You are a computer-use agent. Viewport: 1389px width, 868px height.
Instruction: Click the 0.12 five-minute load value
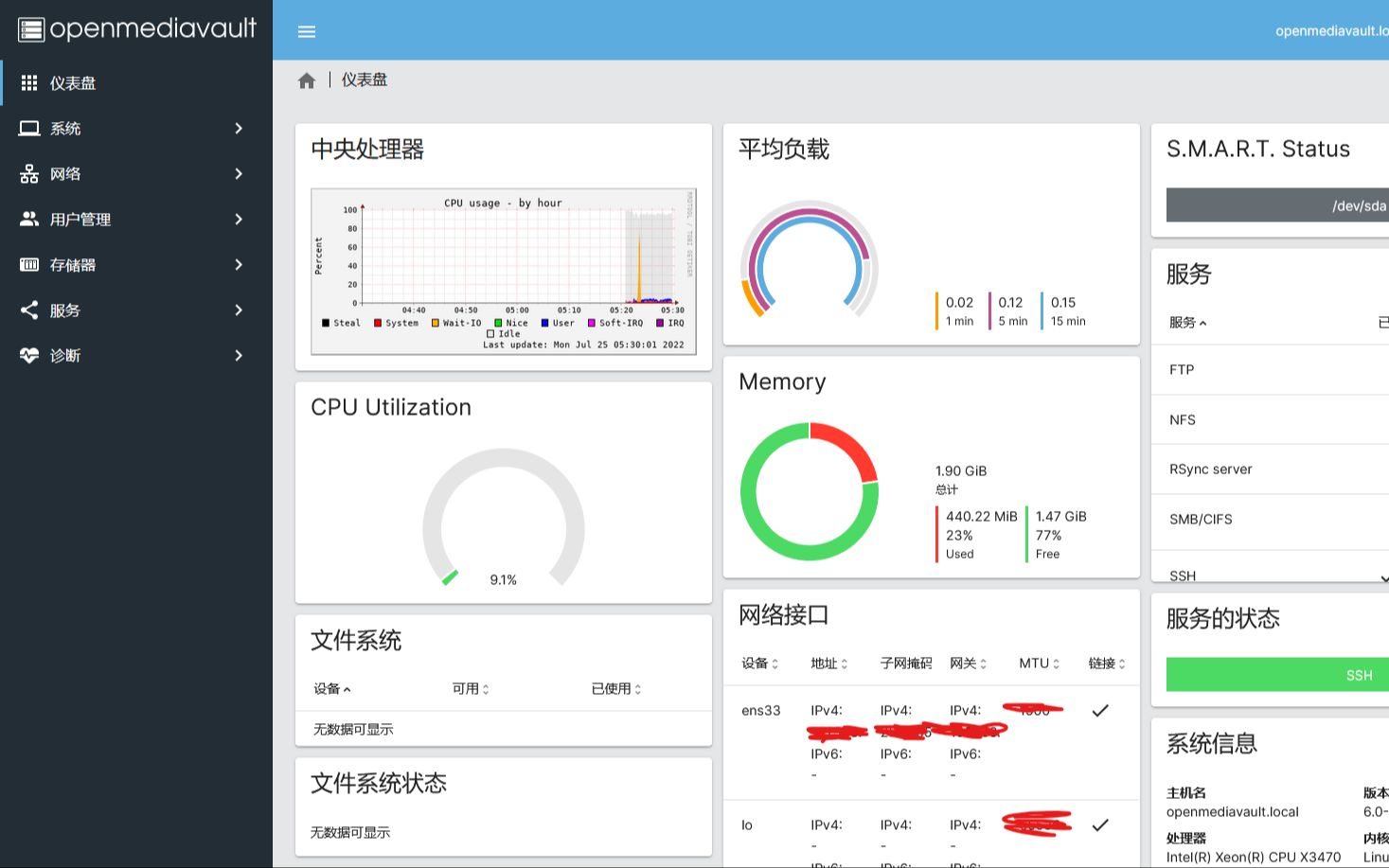pos(1010,302)
